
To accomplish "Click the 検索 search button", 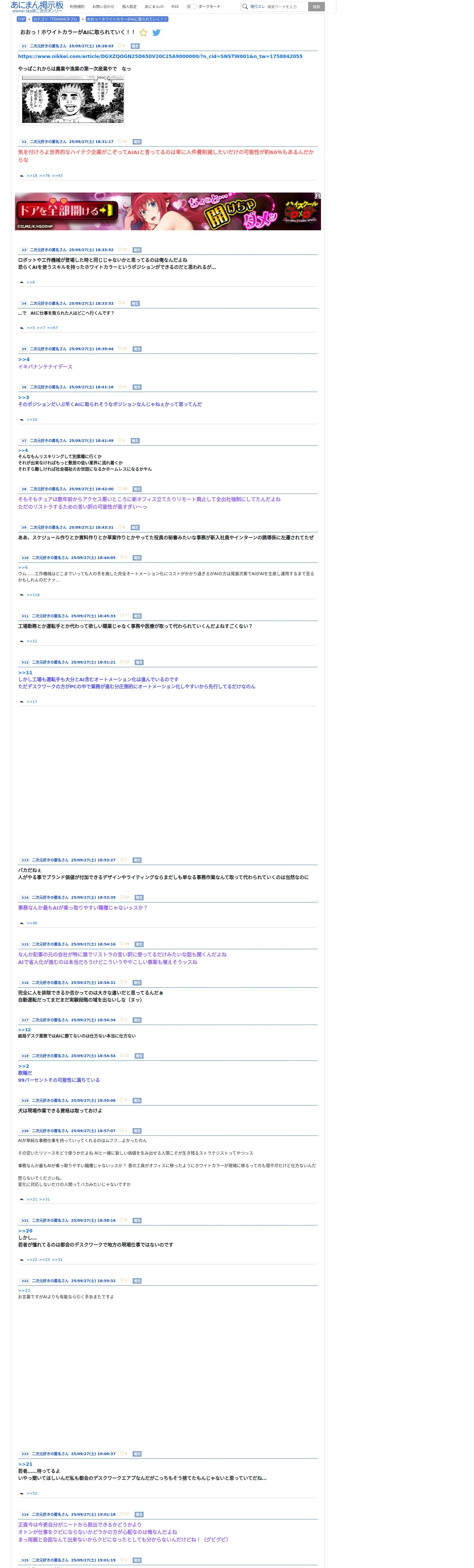I will 316,7.
